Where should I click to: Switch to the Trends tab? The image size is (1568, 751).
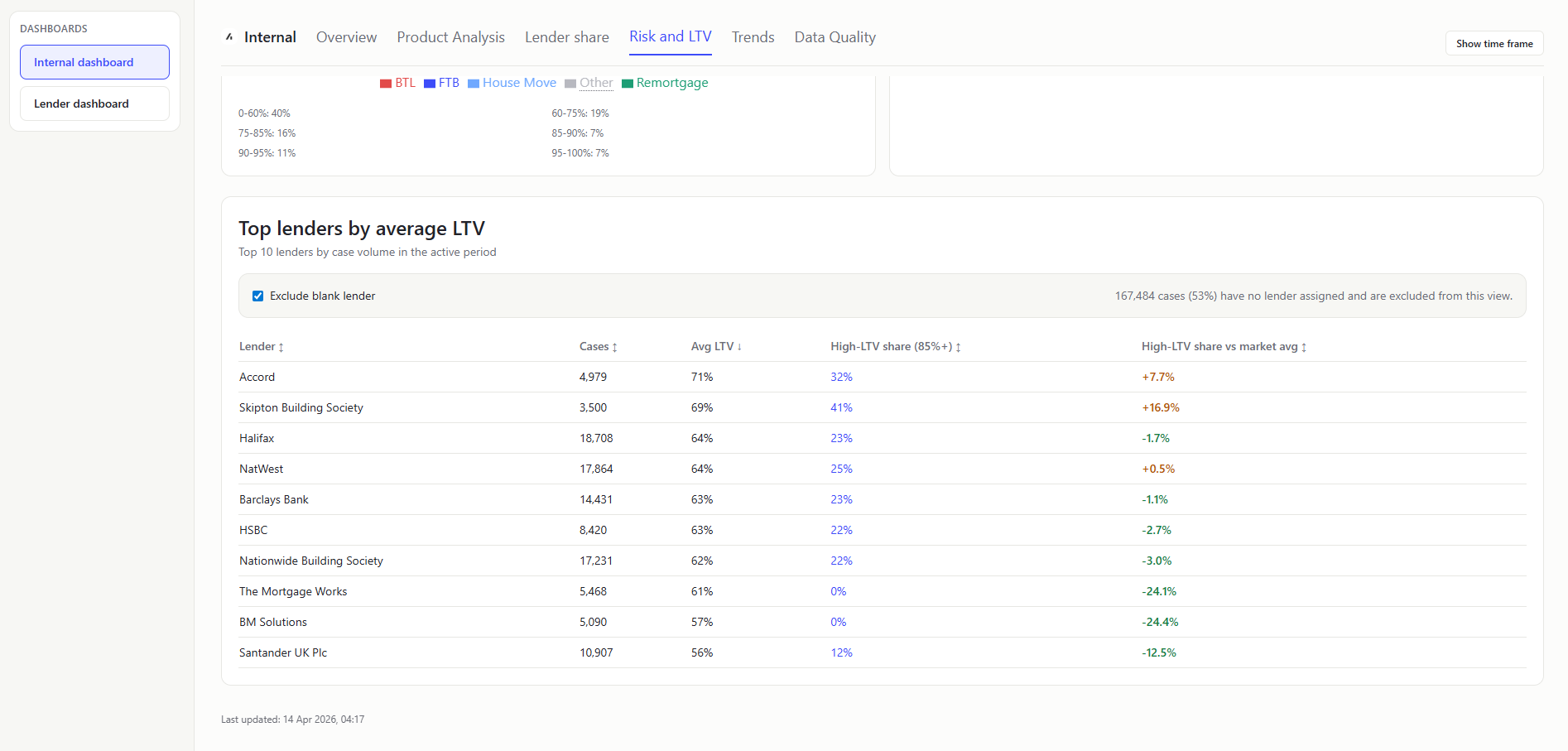[752, 37]
